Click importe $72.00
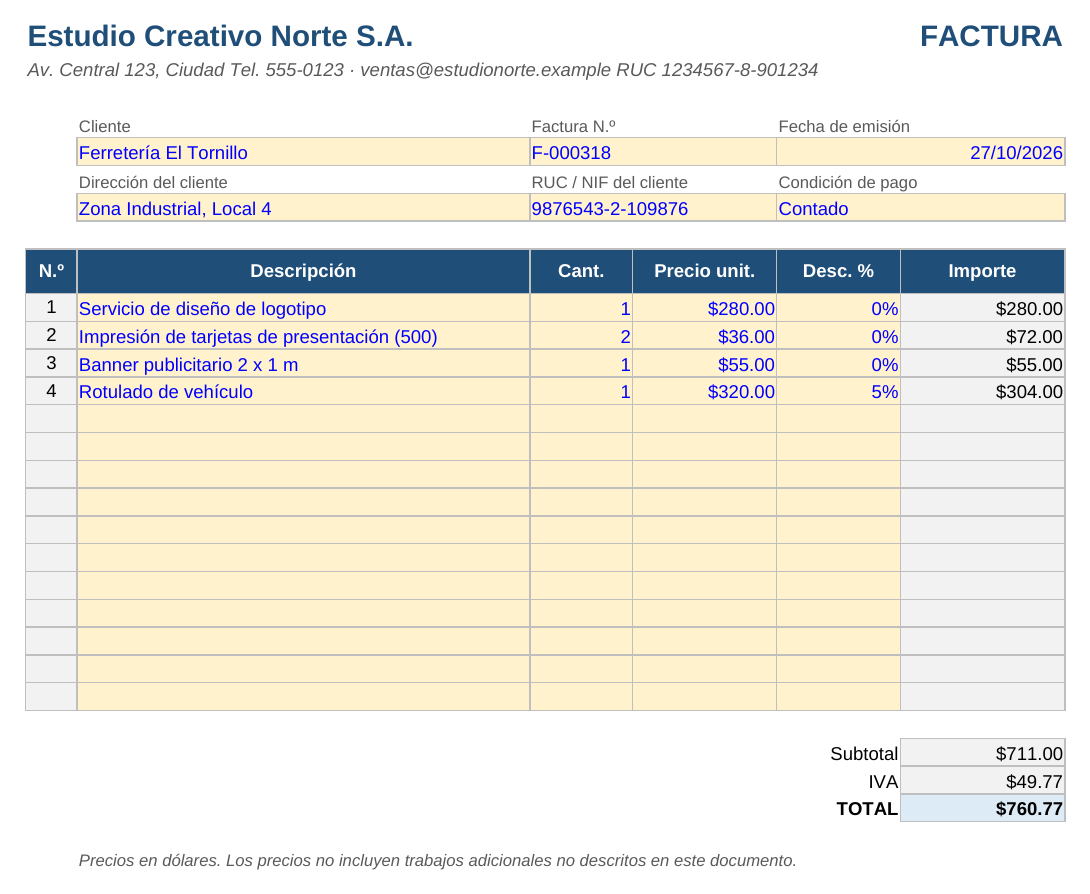1090x894 pixels. (982, 336)
